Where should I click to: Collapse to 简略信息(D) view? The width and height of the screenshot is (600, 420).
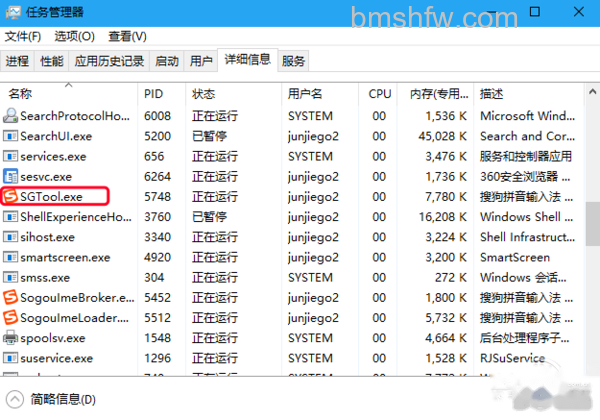point(51,399)
